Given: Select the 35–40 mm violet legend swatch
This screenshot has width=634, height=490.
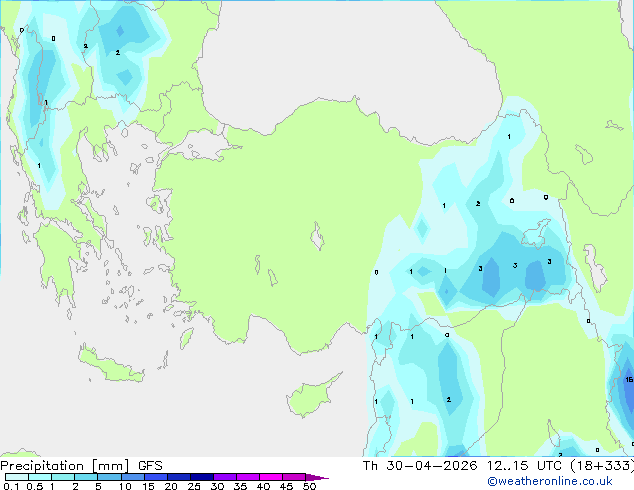Looking at the screenshot, I should coord(248,477).
